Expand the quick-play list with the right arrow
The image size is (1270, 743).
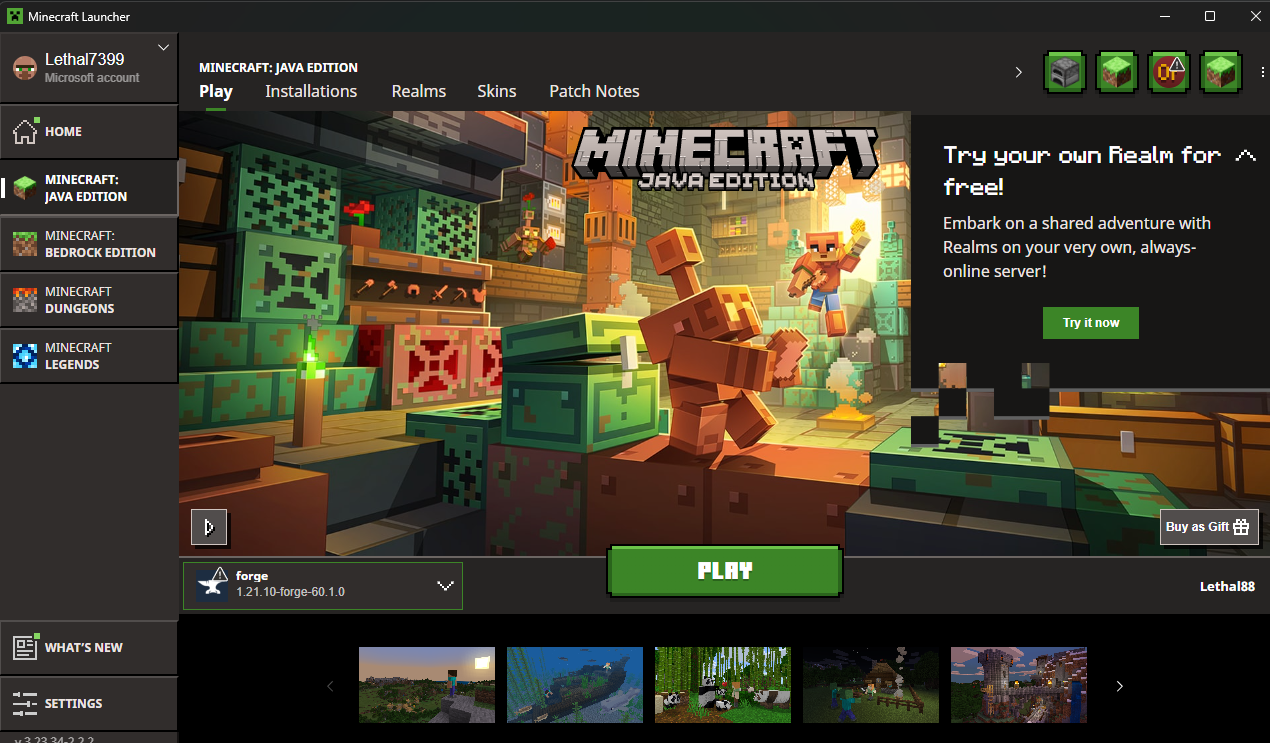(x=1019, y=72)
